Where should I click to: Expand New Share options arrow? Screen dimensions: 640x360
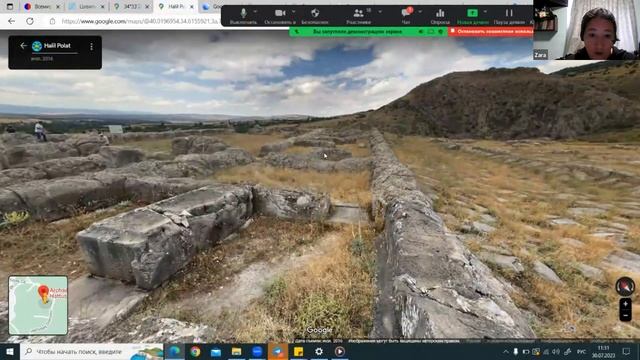click(x=485, y=12)
